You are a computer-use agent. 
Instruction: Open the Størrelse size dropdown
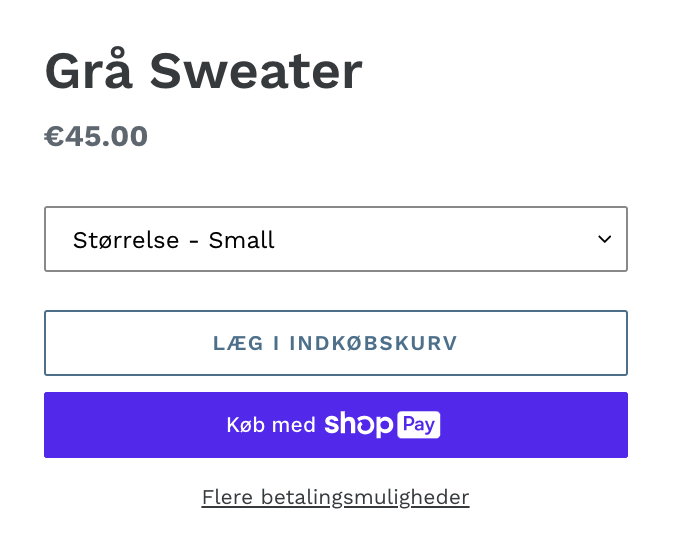point(335,239)
